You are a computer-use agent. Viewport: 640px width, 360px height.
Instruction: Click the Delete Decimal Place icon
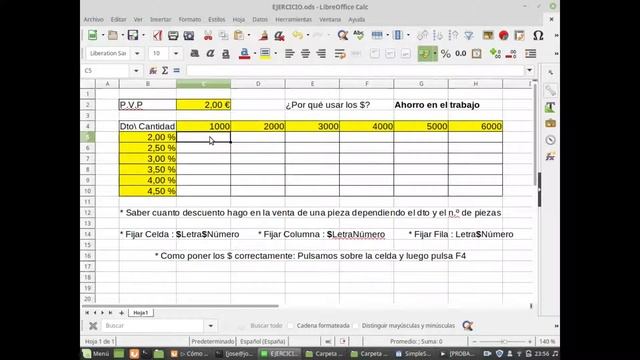click(511, 53)
